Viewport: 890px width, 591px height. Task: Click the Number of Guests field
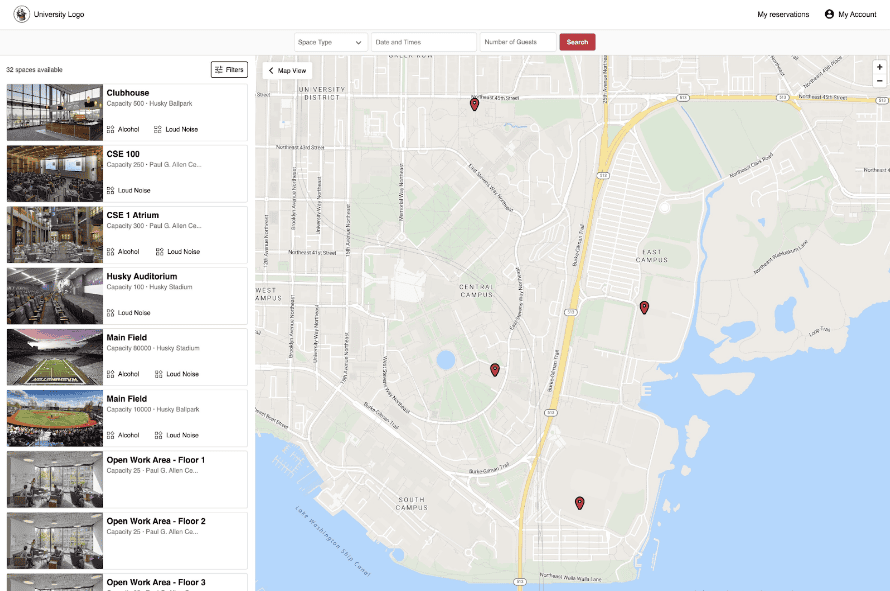[510, 42]
